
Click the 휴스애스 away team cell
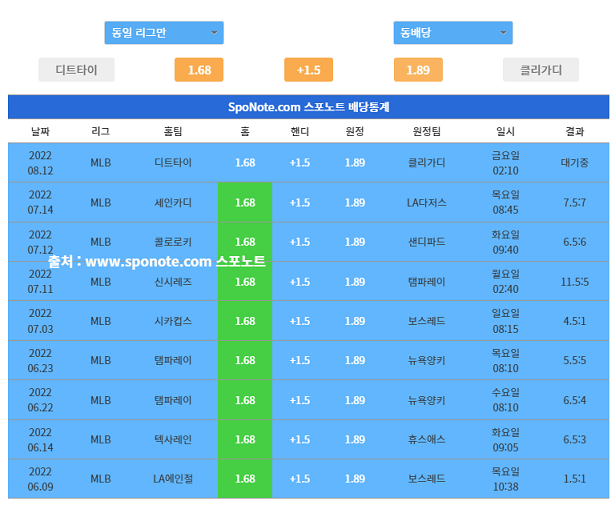click(x=426, y=439)
